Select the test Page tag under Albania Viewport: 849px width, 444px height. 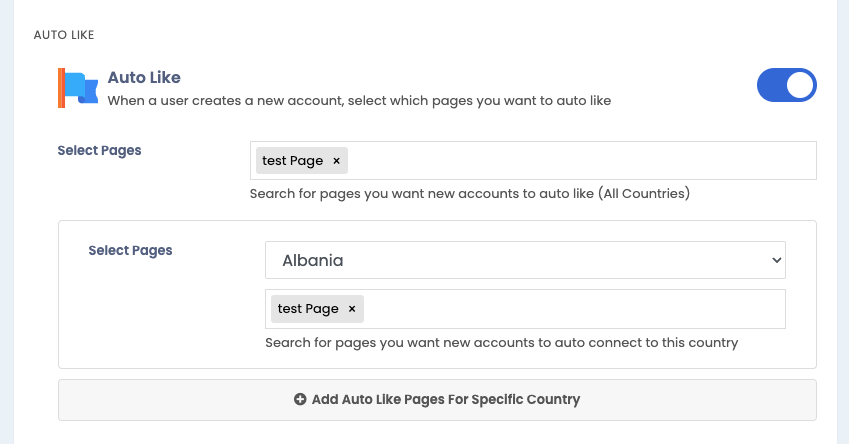(308, 309)
